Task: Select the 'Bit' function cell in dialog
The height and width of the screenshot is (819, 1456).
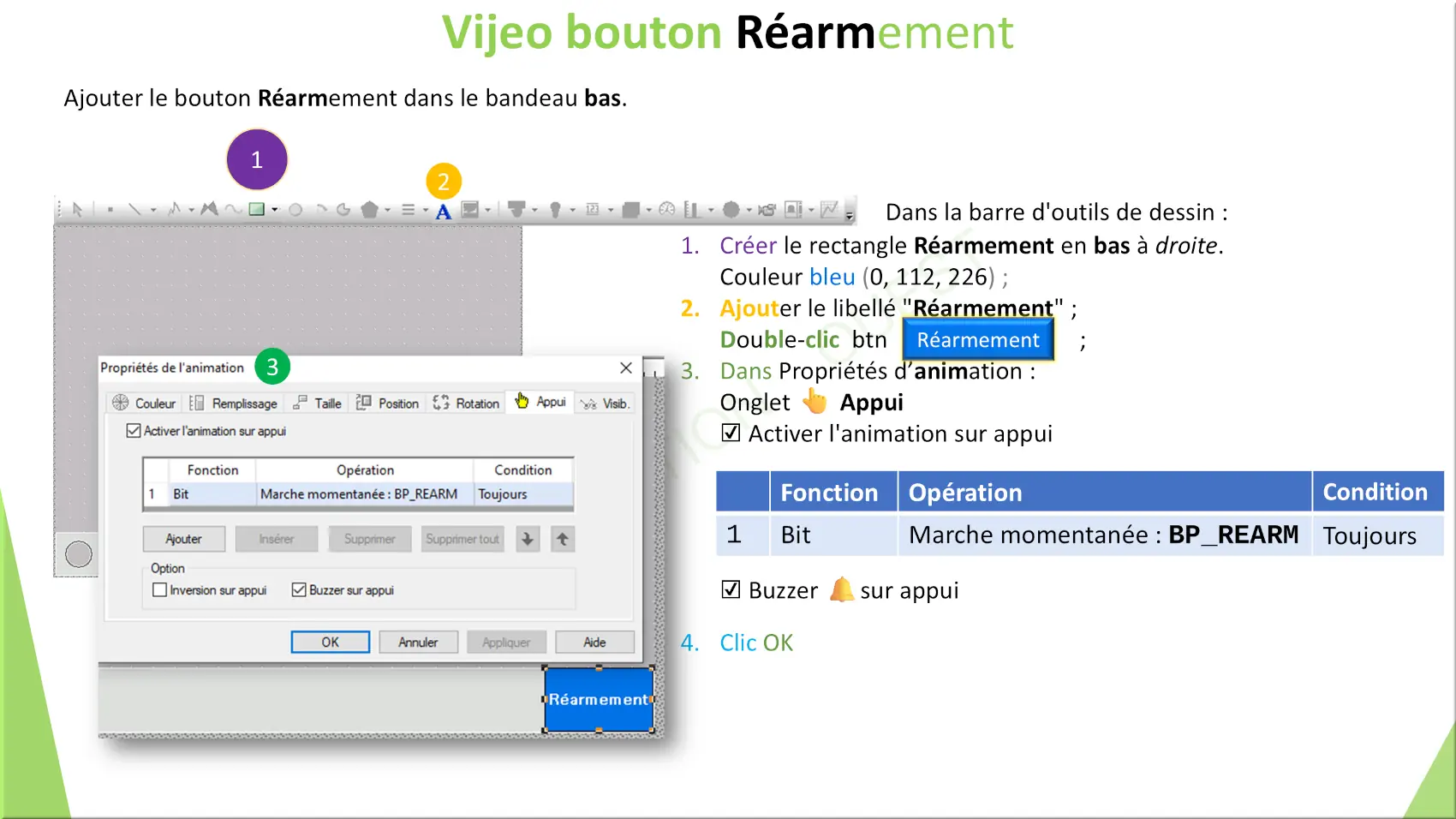Action: click(x=212, y=494)
